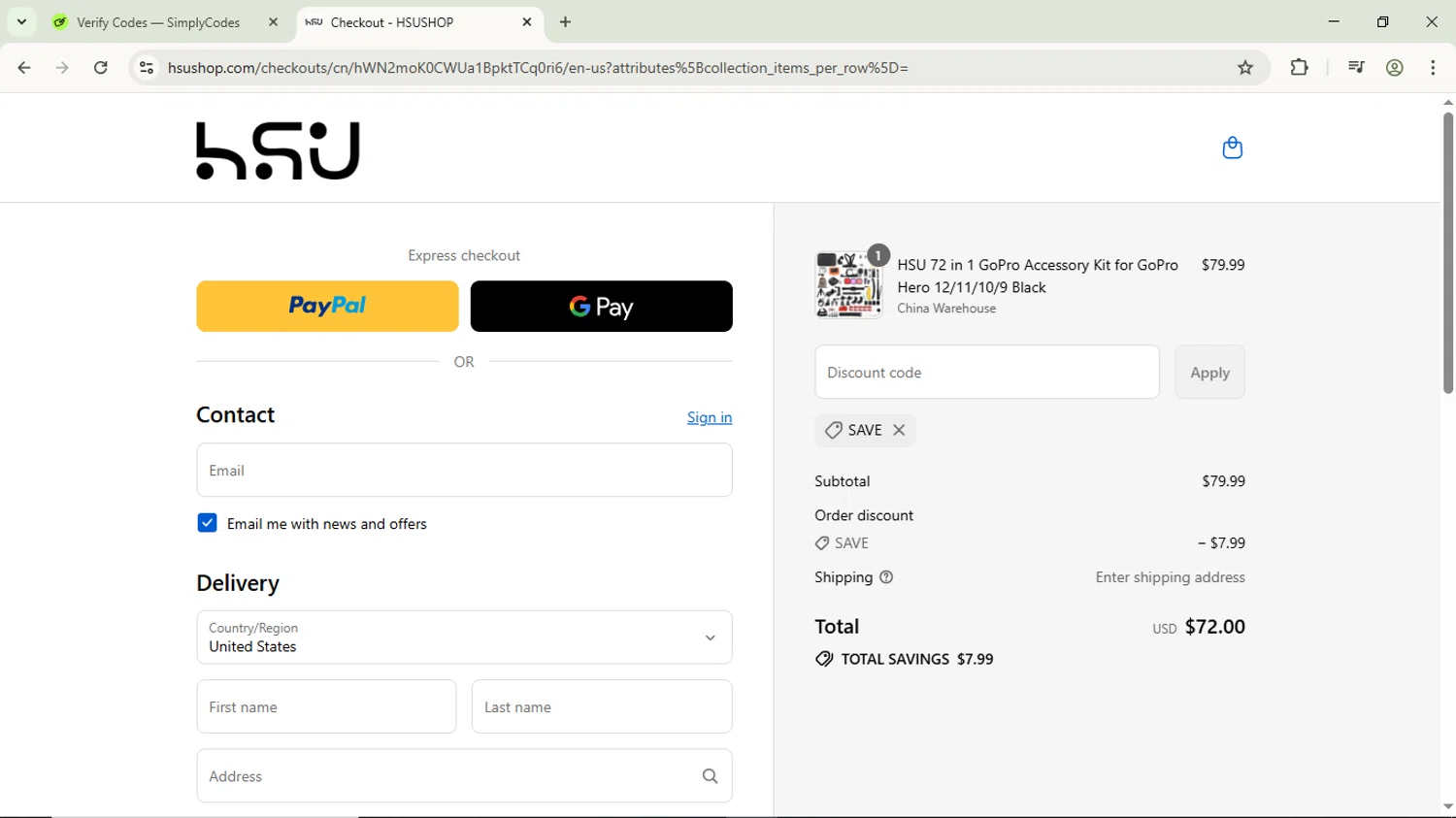
Task: Click the order discount amount − $7.99
Action: (x=1221, y=543)
